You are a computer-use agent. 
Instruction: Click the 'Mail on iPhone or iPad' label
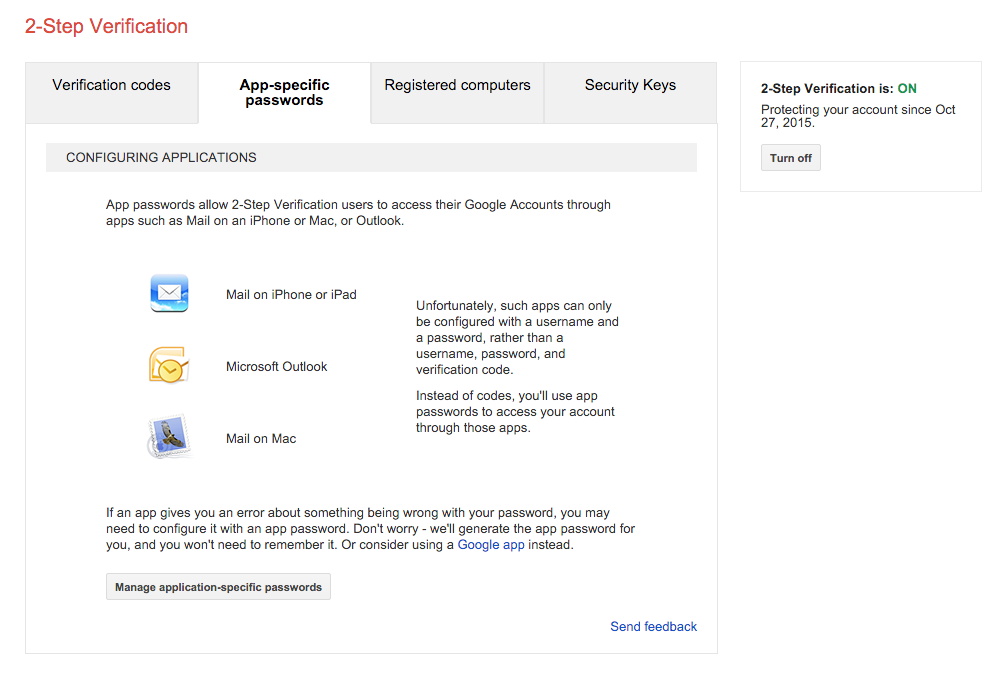(291, 295)
